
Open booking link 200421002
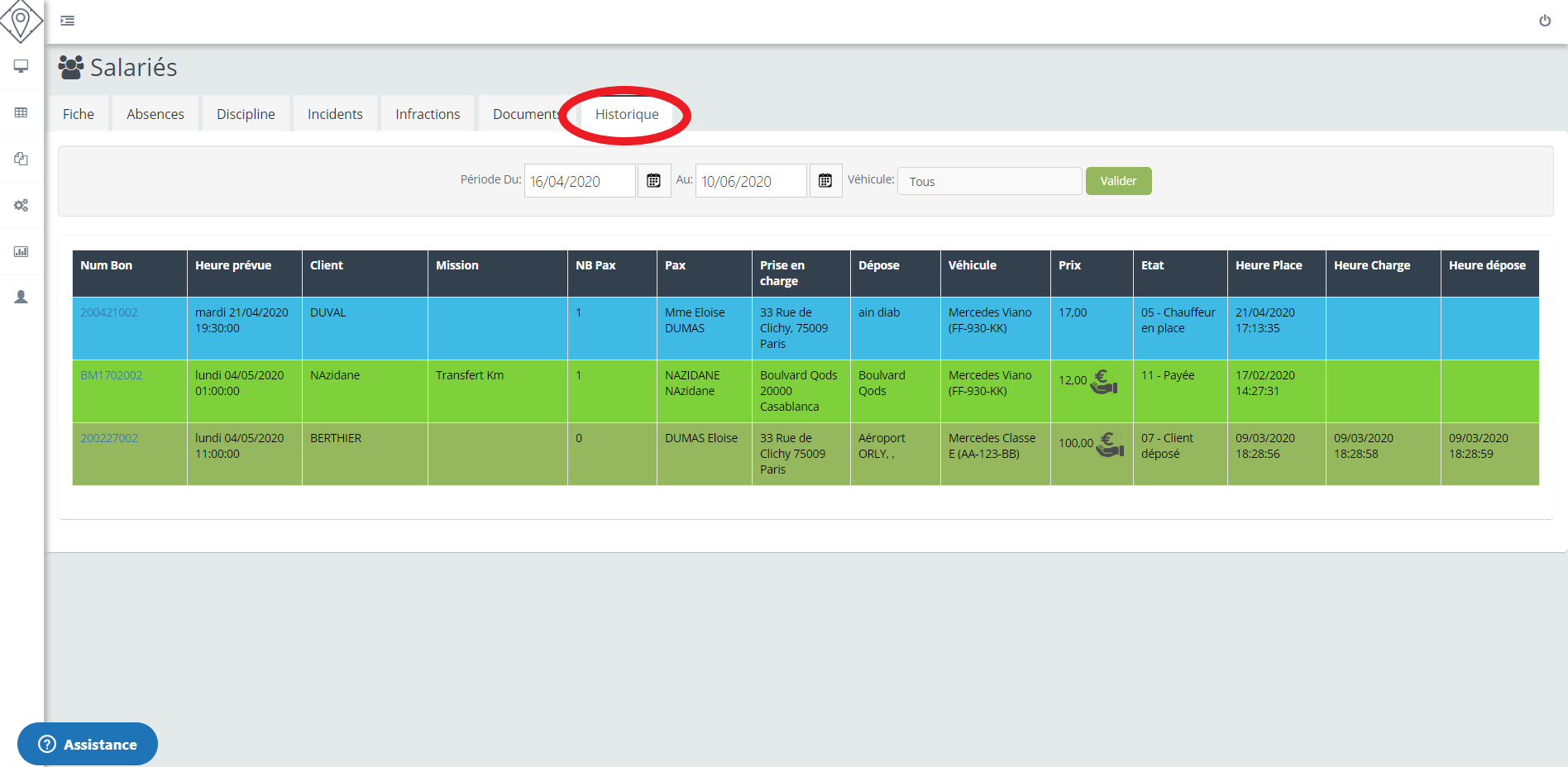click(x=109, y=312)
